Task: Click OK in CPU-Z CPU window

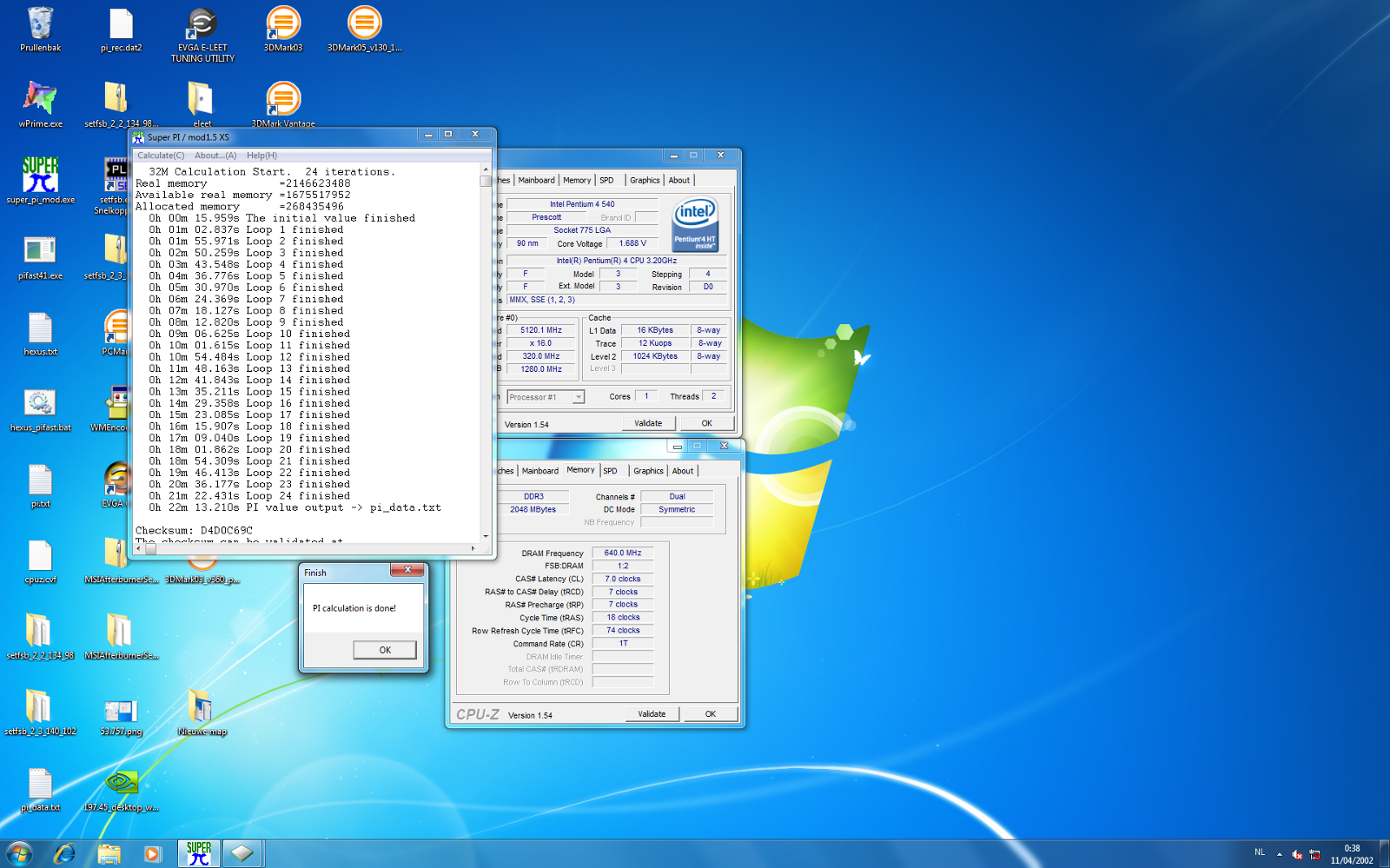Action: [x=706, y=423]
